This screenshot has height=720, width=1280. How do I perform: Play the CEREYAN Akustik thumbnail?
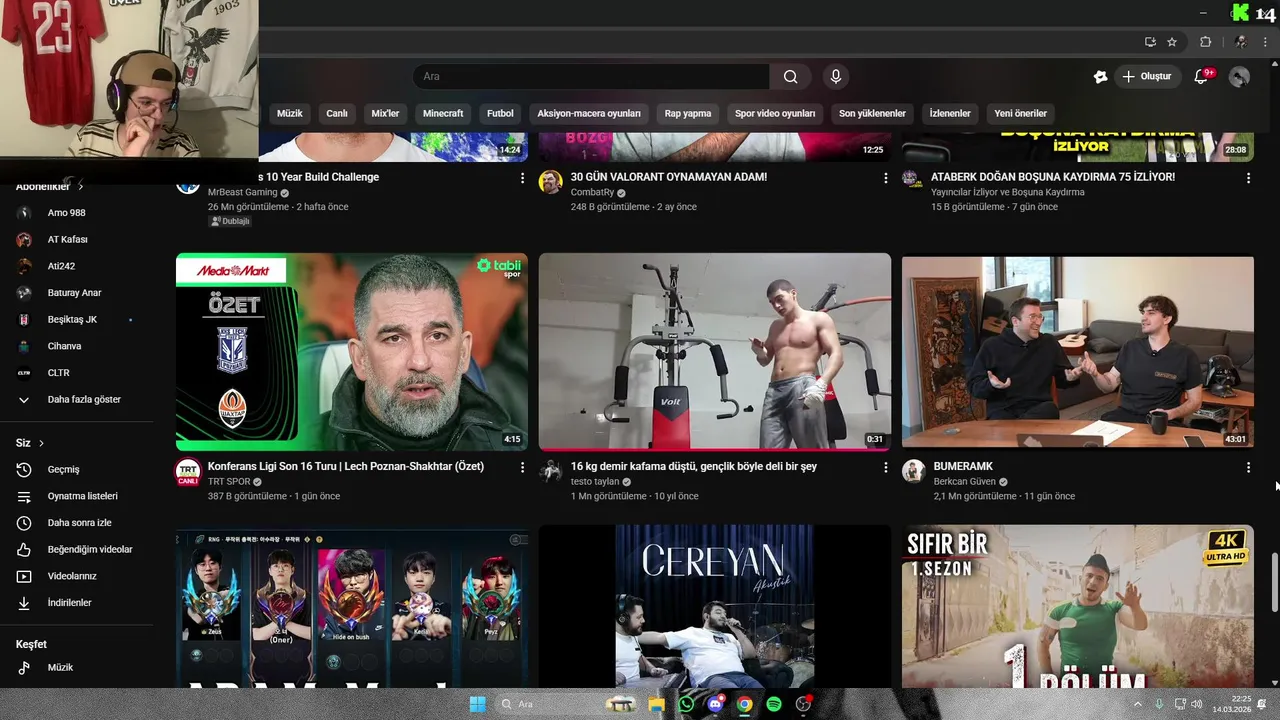(x=715, y=606)
